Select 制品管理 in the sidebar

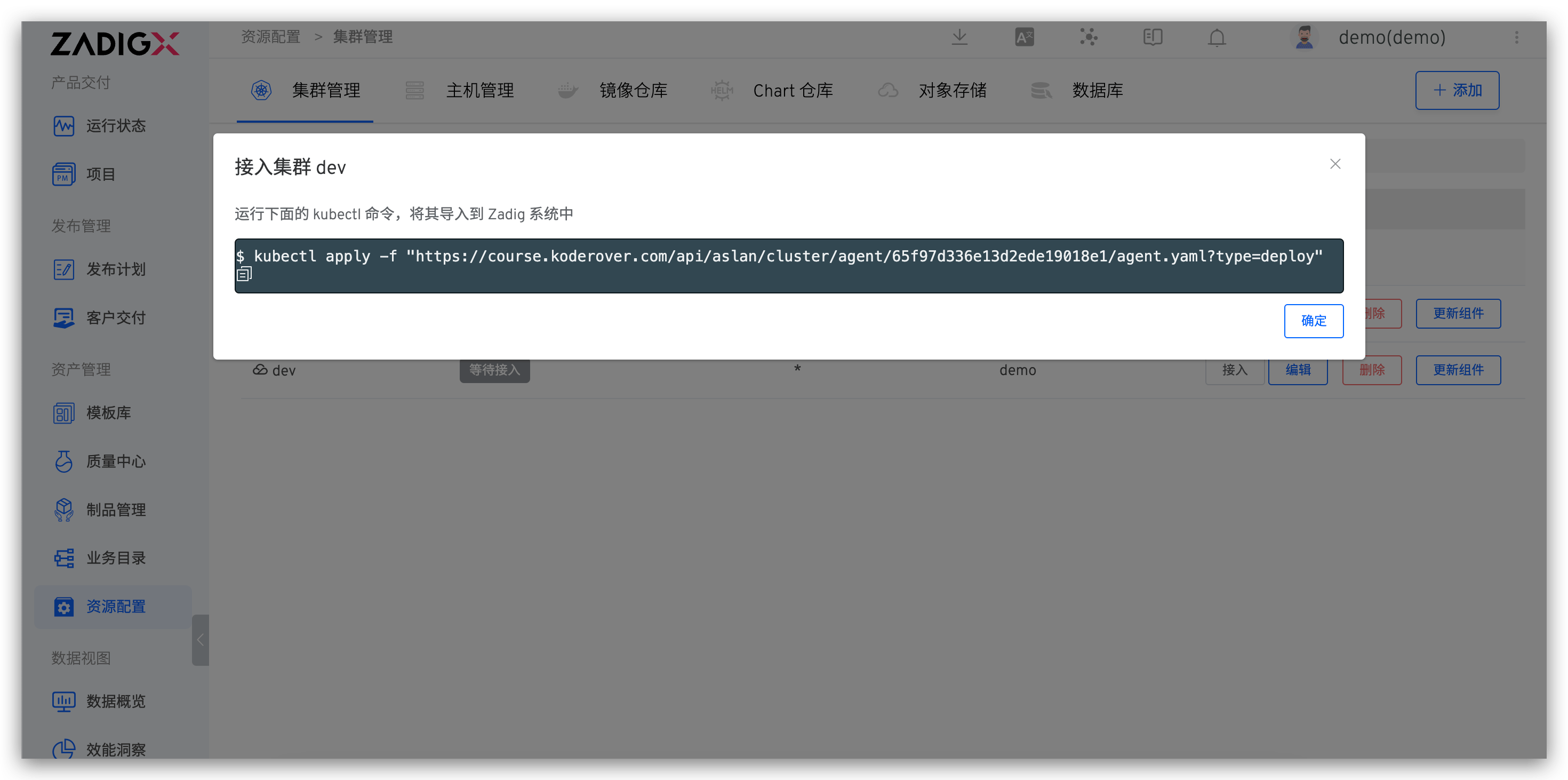pyautogui.click(x=116, y=510)
